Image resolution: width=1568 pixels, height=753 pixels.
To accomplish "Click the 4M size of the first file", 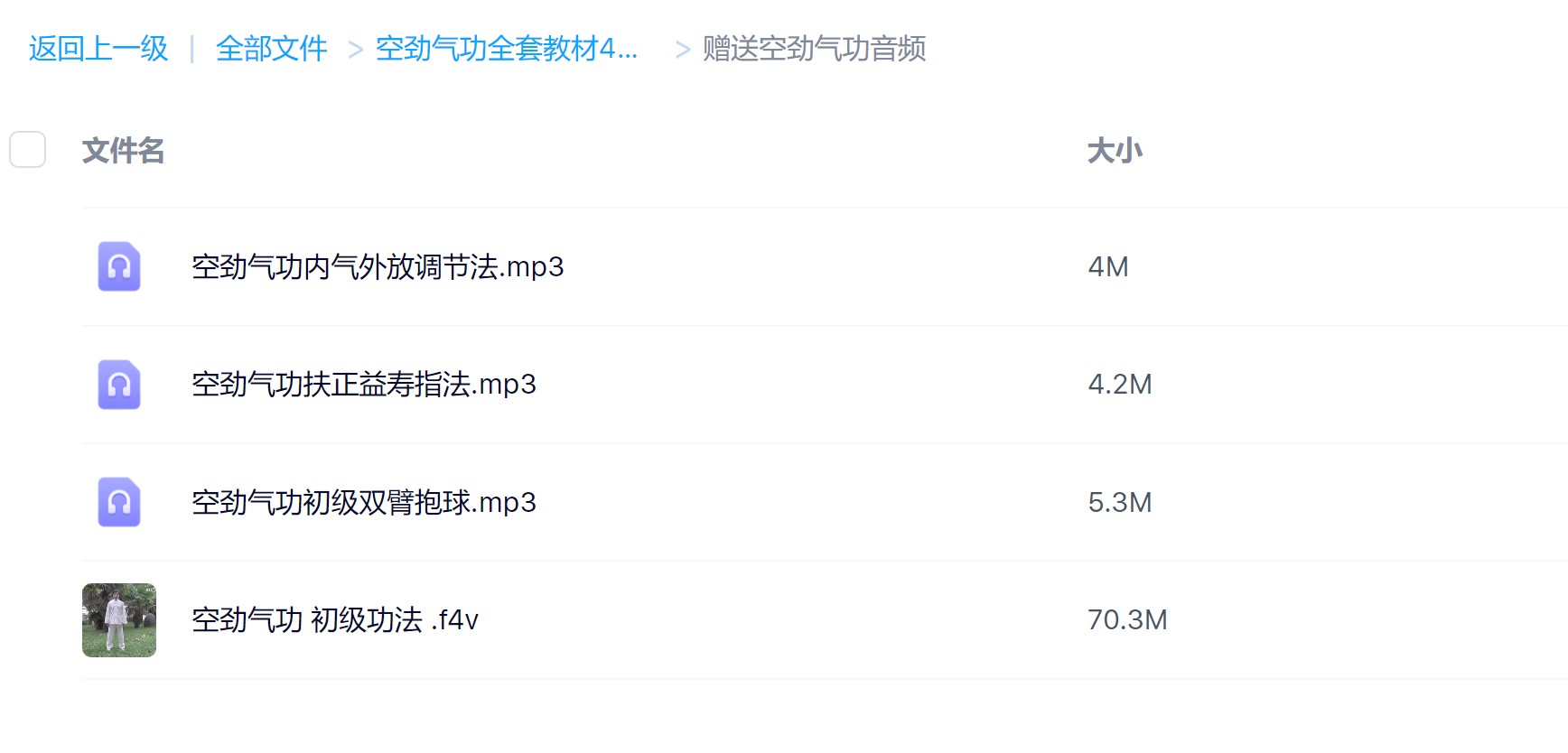I will pos(1108,267).
